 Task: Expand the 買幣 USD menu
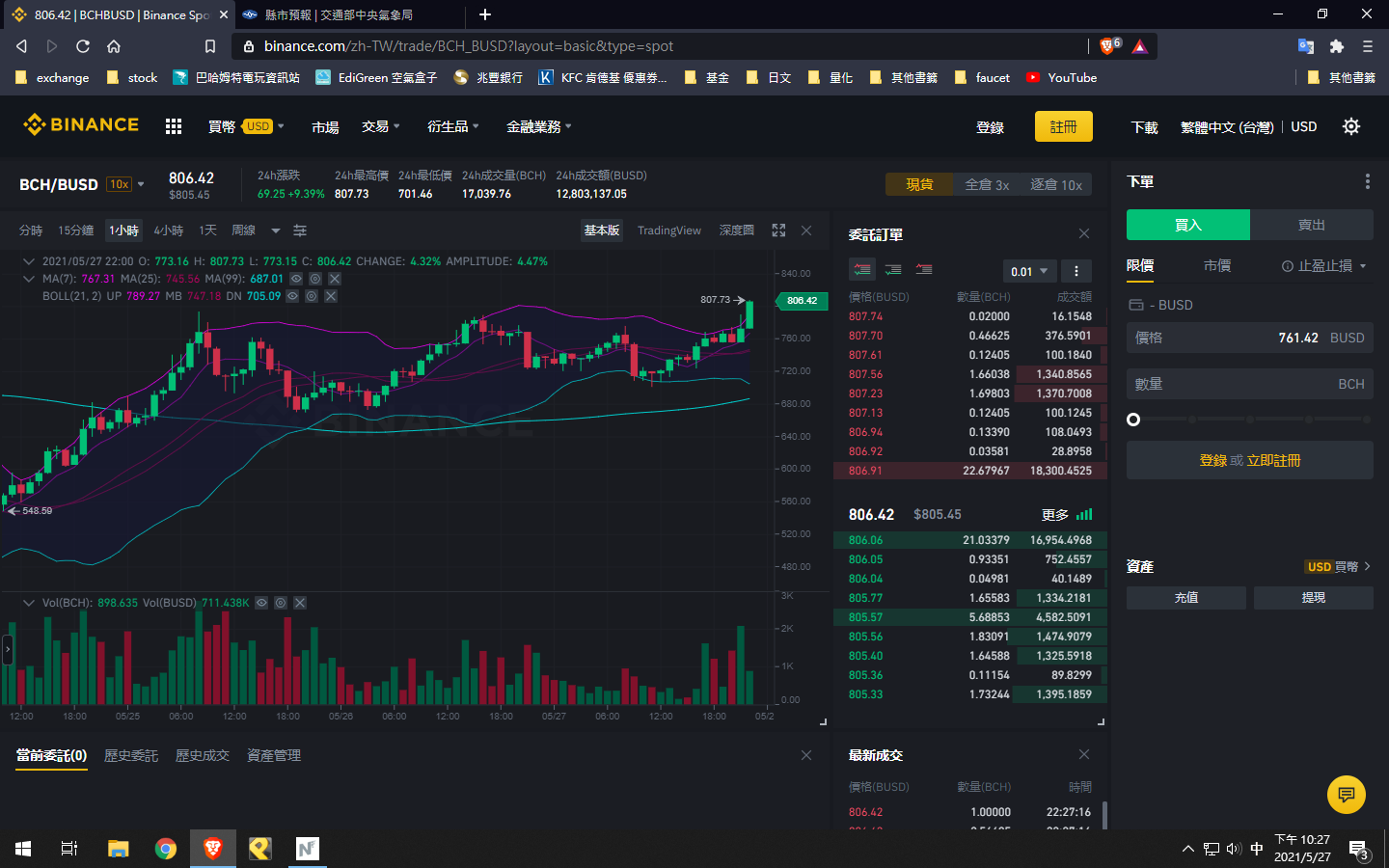(247, 126)
